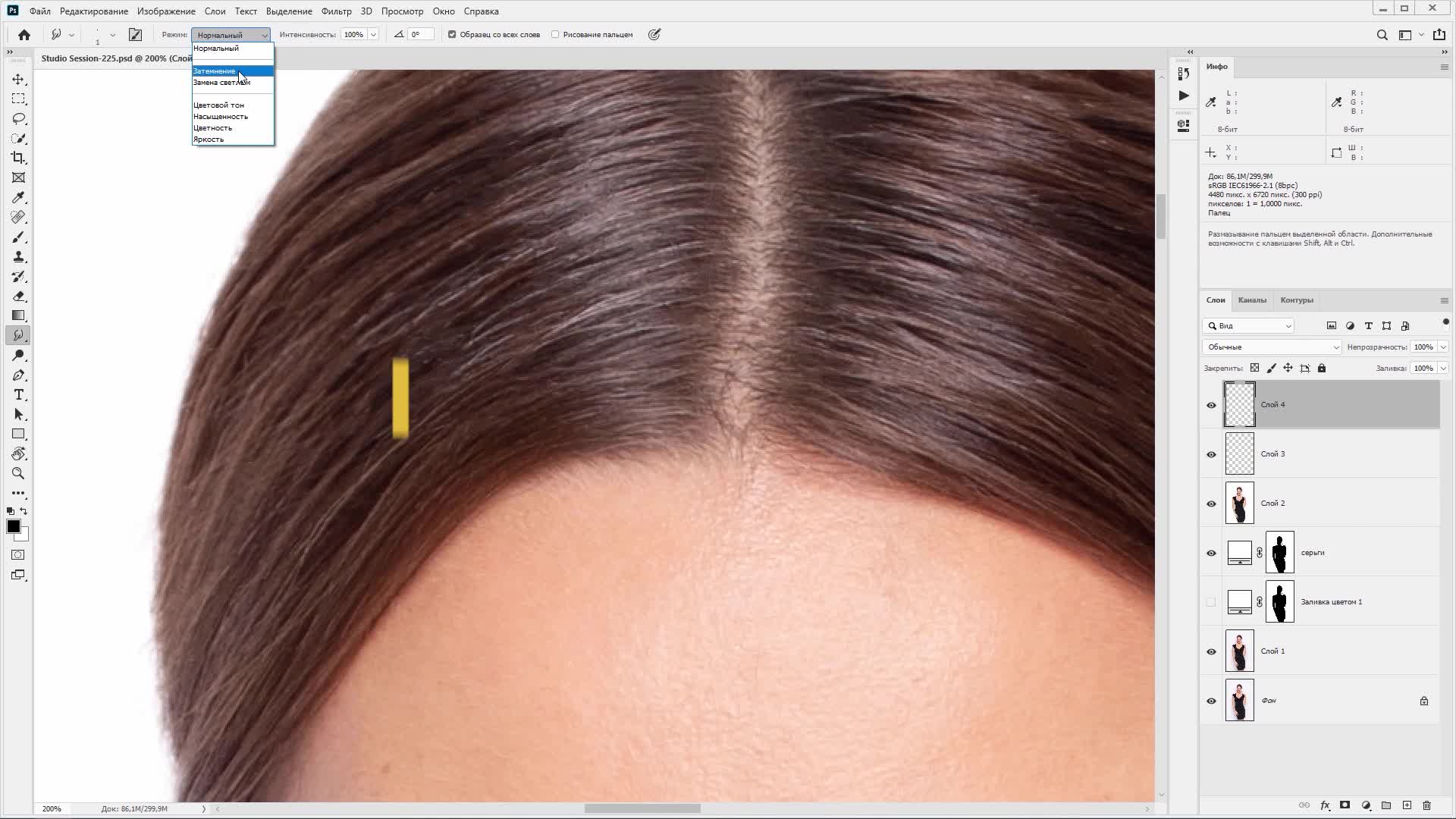Click the create new layer icon
1456x819 pixels.
[1407, 805]
